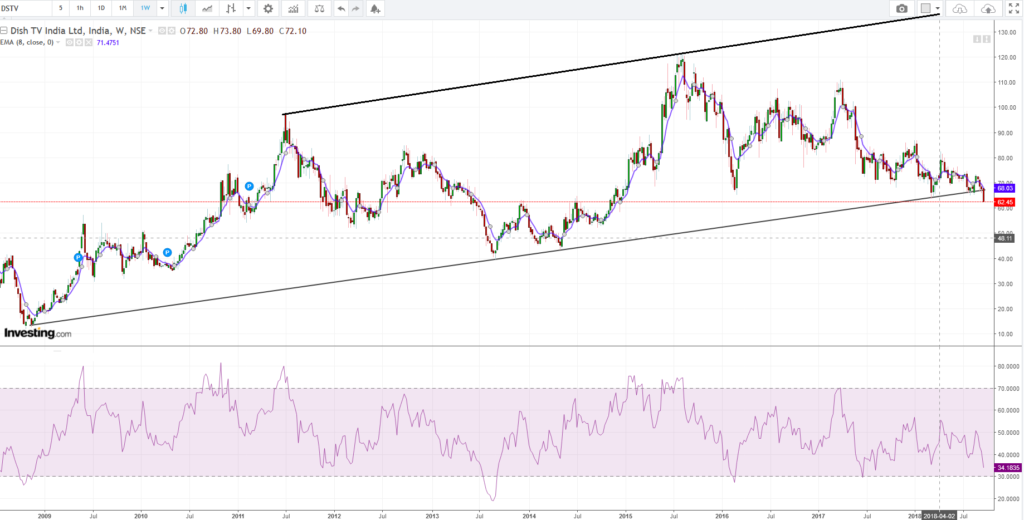Click the EMA (8, close, 0) label
The width and height of the screenshot is (1024, 520).
27,42
